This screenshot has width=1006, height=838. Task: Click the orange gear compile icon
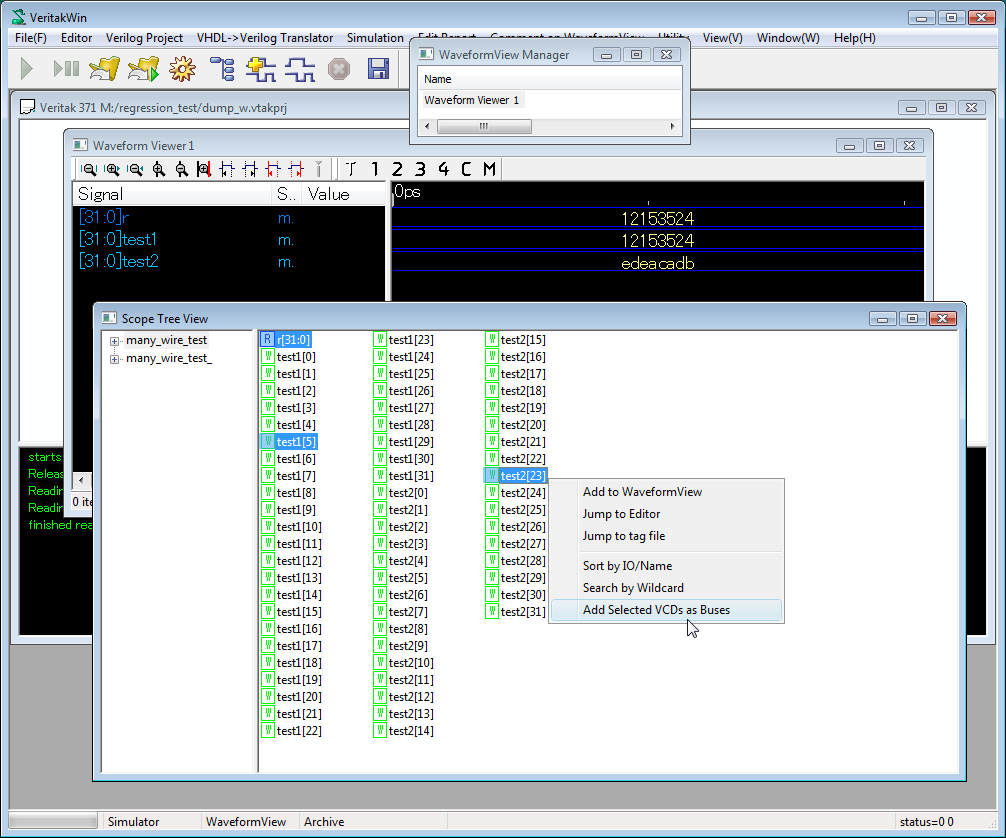coord(182,69)
